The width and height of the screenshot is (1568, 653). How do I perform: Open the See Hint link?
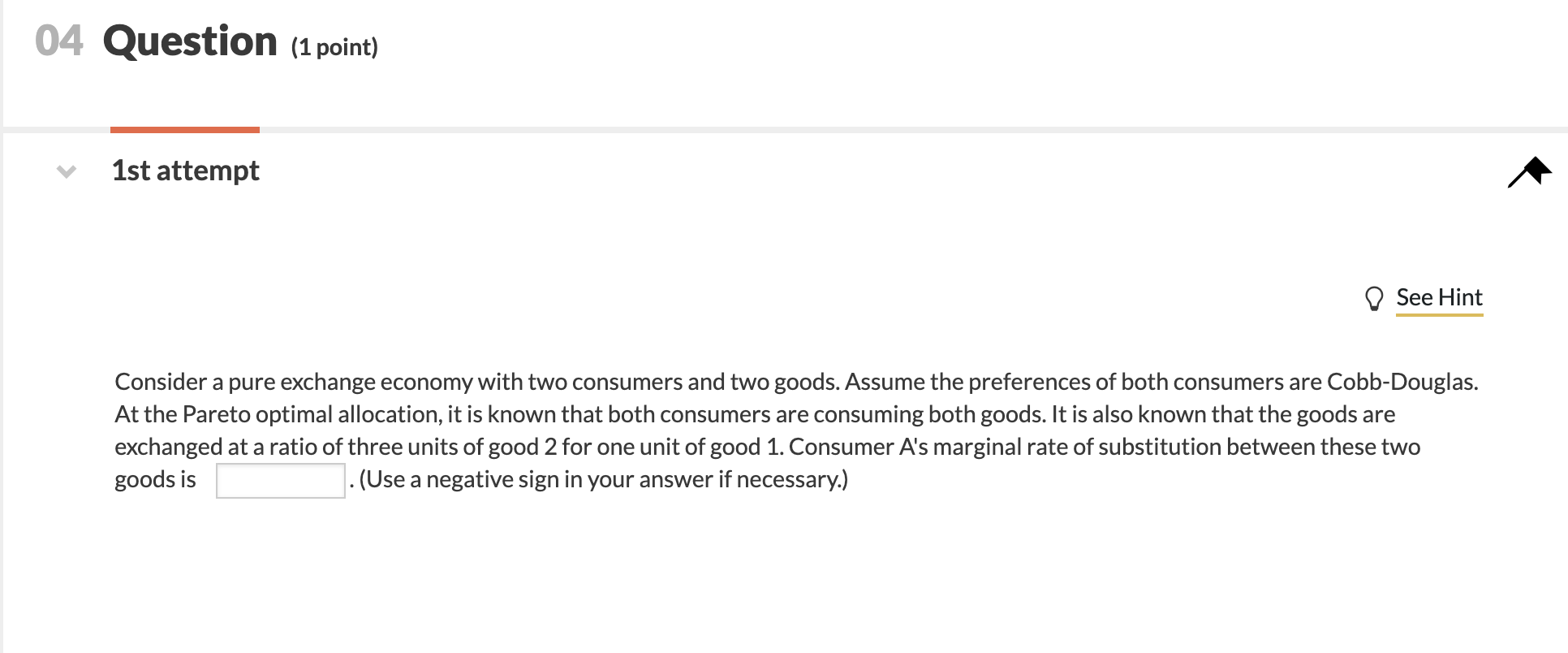point(1439,297)
